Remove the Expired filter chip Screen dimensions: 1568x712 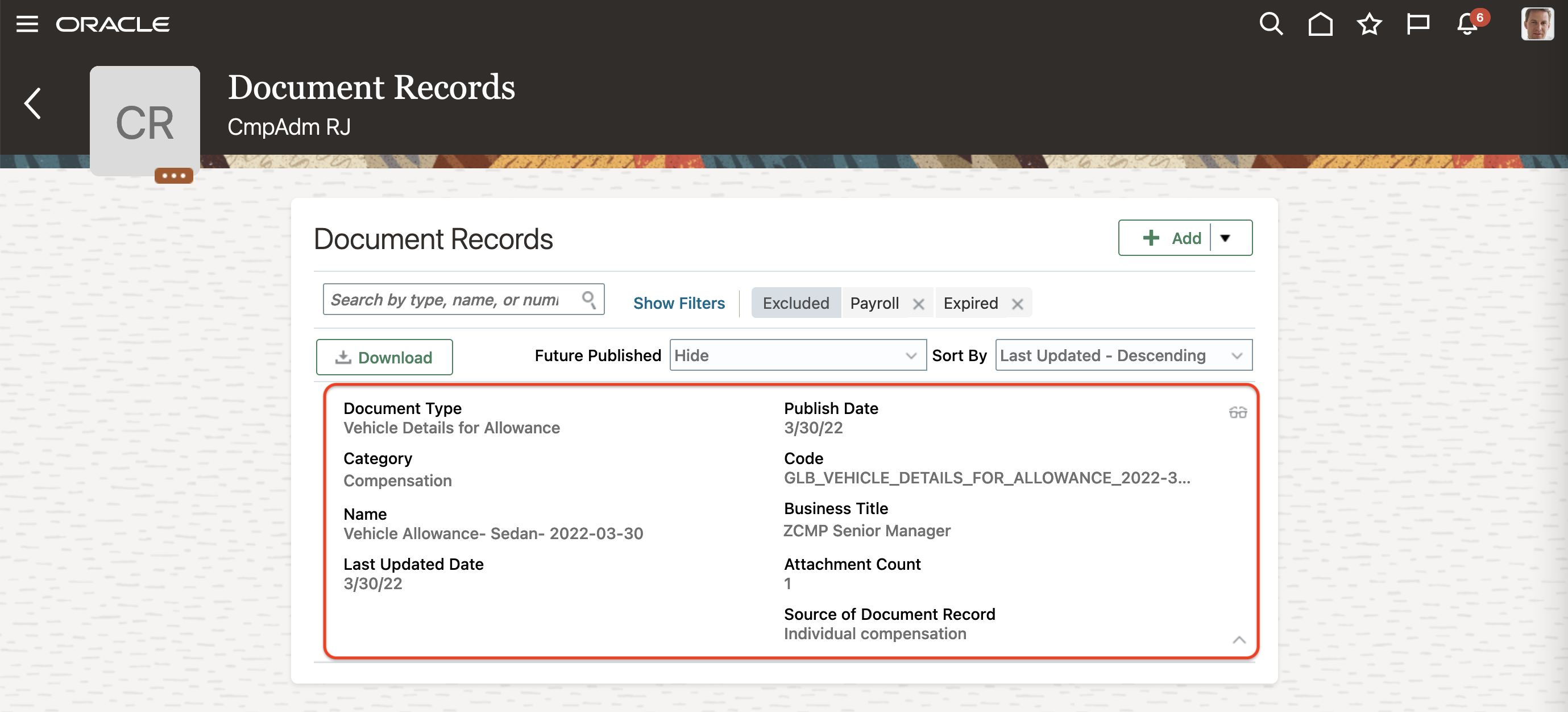pyautogui.click(x=1017, y=303)
